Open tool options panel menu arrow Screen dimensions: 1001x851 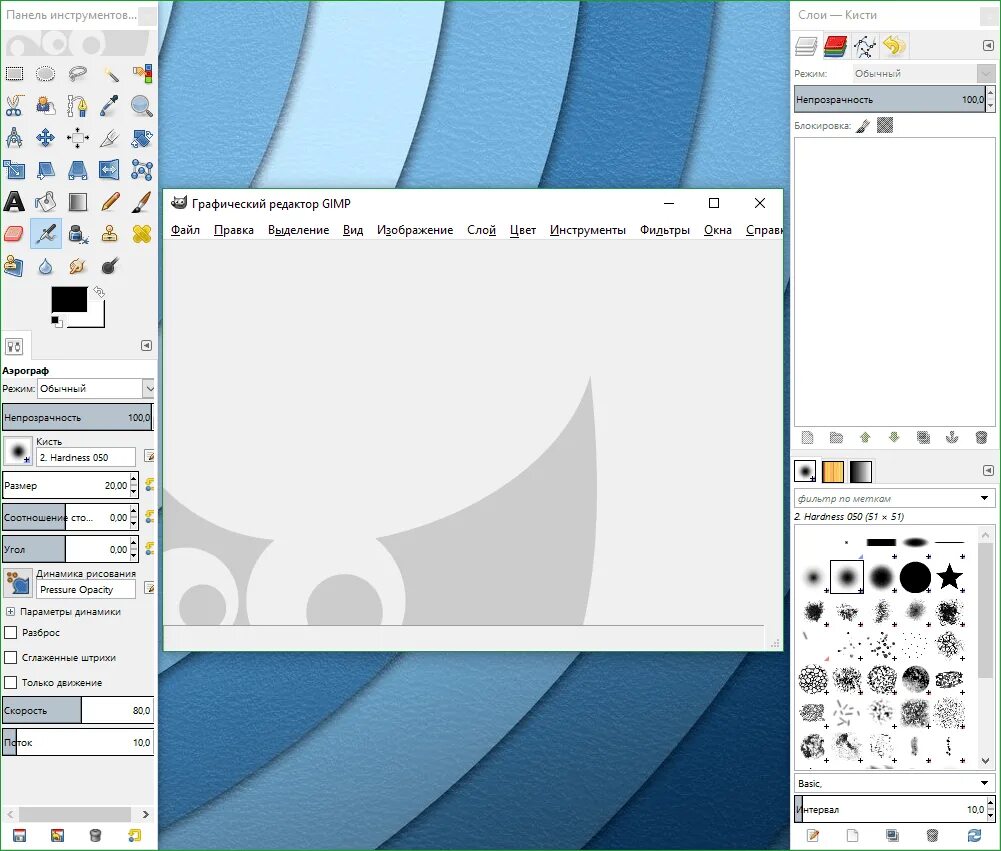click(x=146, y=345)
